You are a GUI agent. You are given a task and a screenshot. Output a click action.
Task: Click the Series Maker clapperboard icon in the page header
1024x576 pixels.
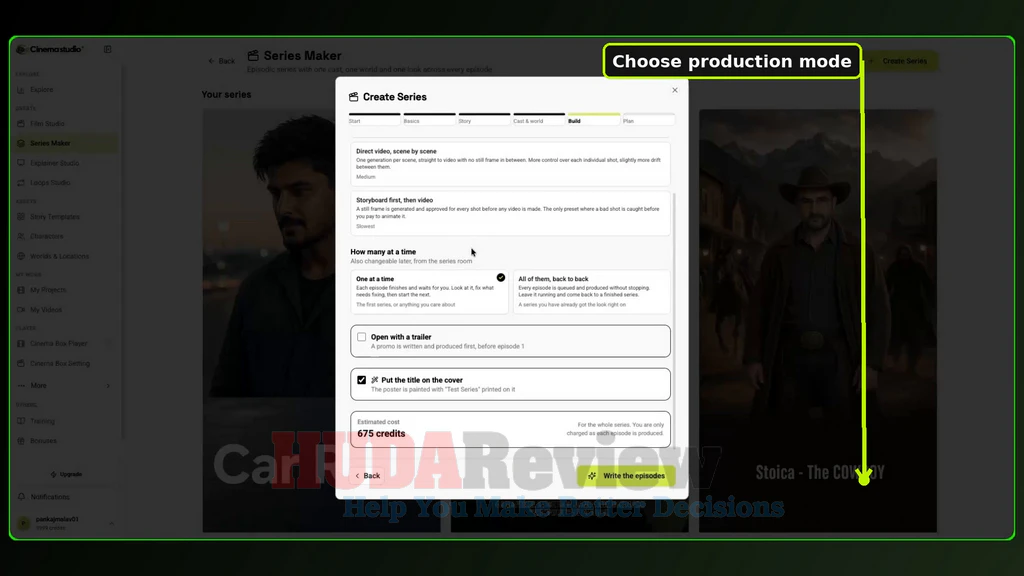(x=253, y=56)
